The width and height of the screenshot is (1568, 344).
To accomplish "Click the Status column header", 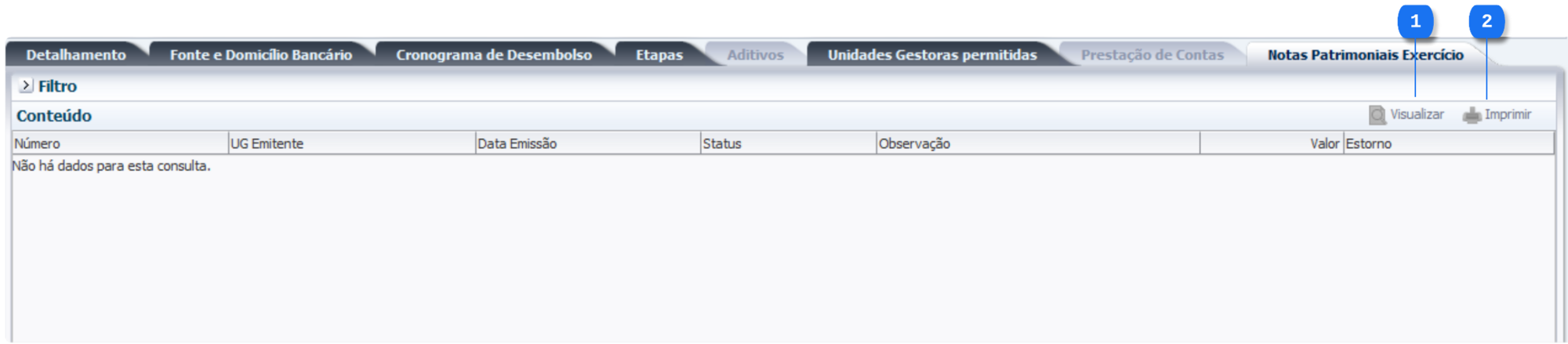I will [789, 143].
